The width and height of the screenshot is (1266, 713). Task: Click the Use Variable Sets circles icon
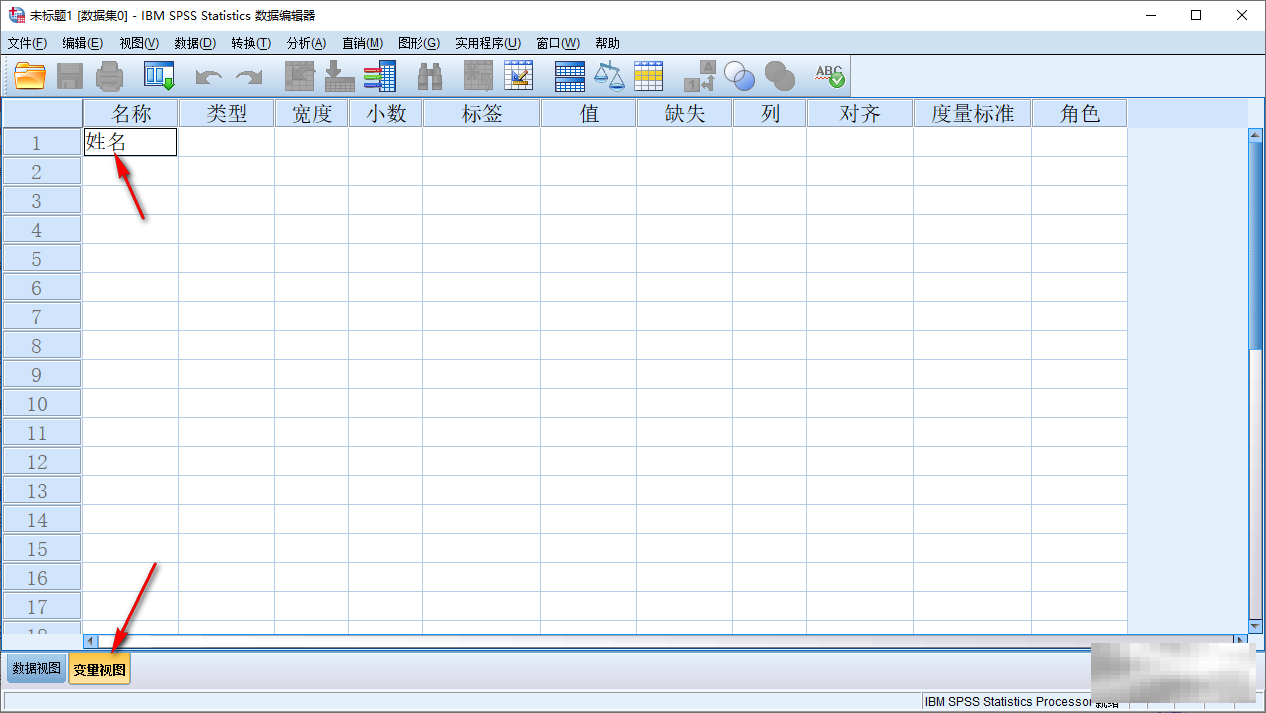pos(740,76)
